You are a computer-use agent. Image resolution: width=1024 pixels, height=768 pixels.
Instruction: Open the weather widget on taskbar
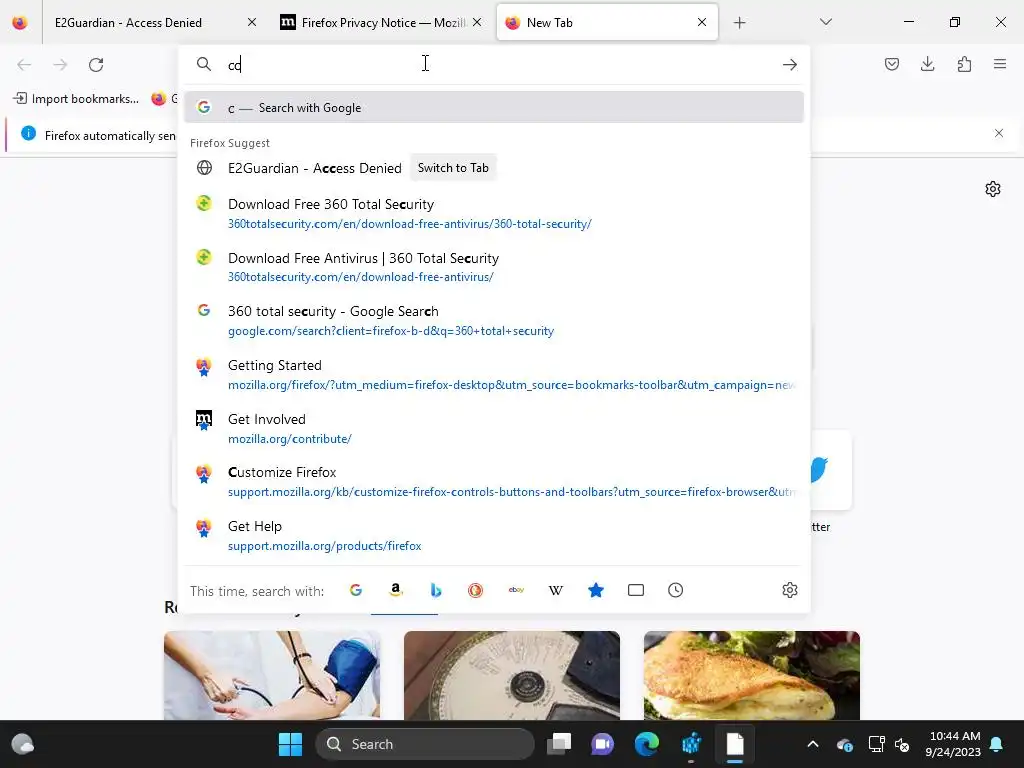23,744
